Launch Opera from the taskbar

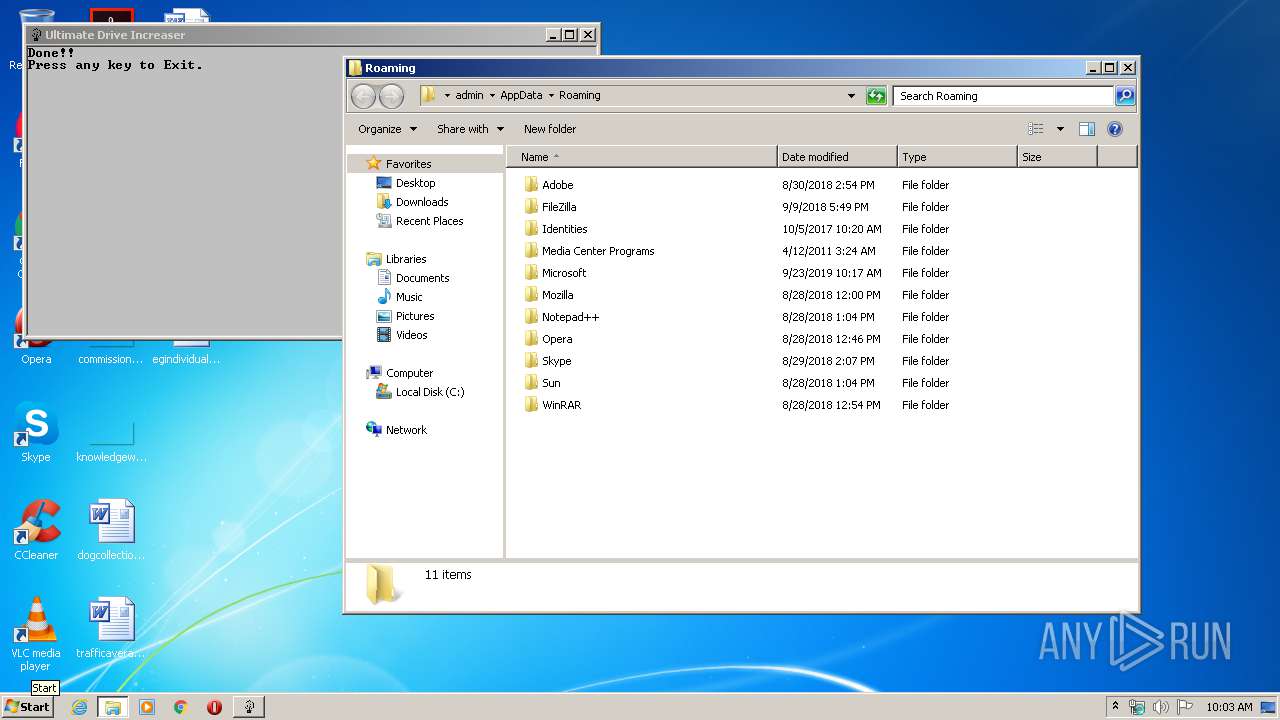[x=214, y=707]
